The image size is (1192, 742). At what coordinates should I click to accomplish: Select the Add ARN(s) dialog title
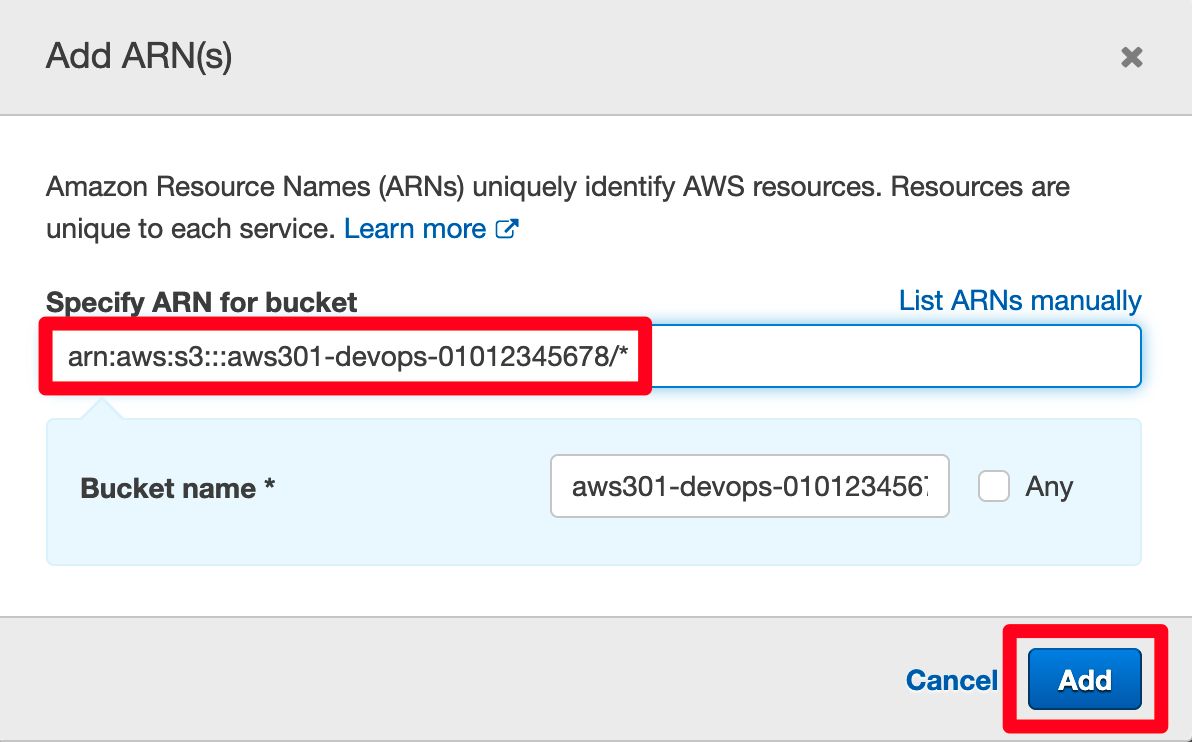(x=139, y=56)
